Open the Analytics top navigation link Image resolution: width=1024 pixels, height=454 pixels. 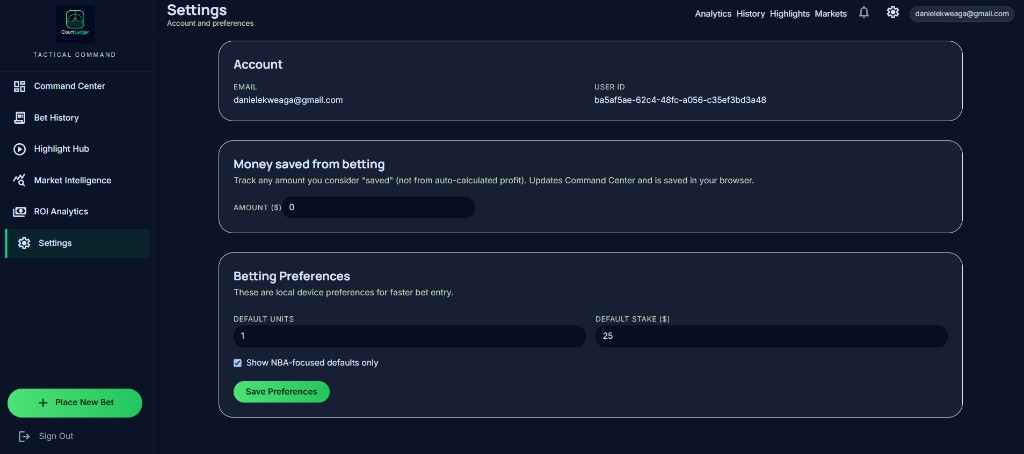point(713,13)
